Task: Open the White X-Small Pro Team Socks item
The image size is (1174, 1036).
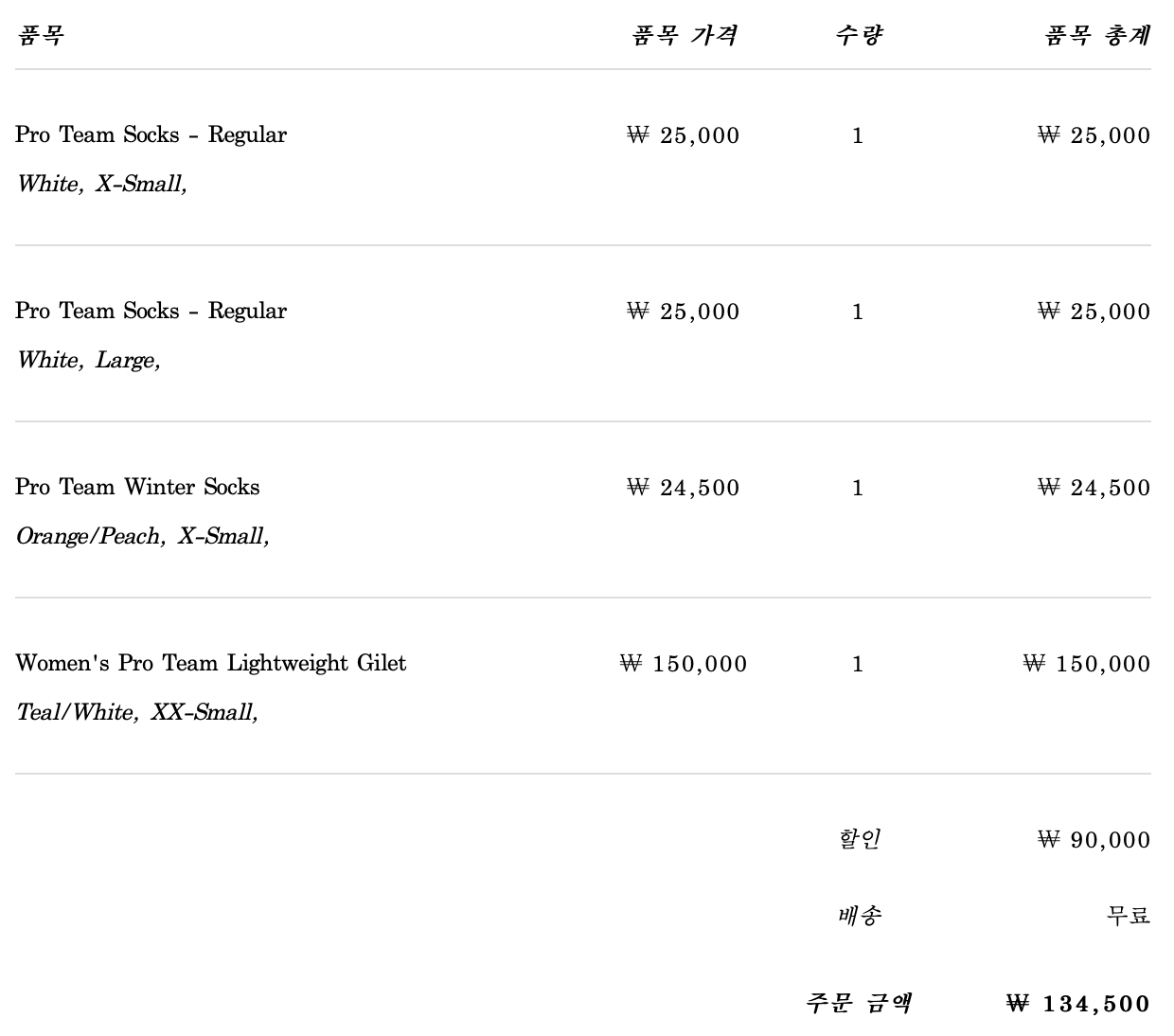Action: click(x=151, y=134)
